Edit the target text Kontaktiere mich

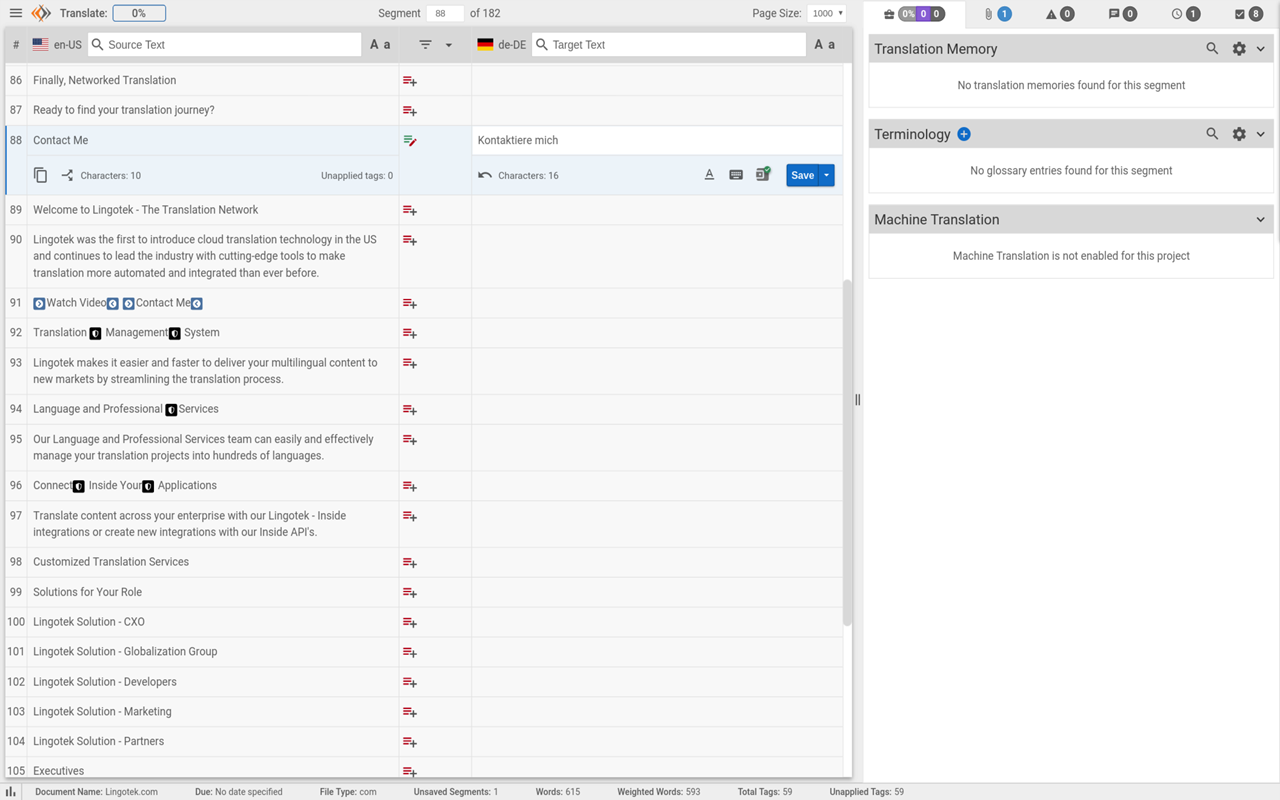657,140
